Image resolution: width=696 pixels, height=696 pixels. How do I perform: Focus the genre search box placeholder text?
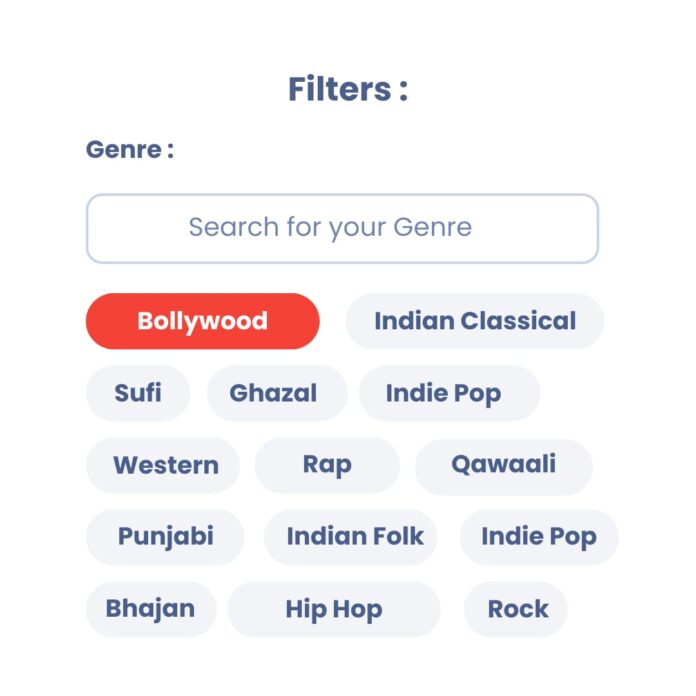tap(330, 227)
